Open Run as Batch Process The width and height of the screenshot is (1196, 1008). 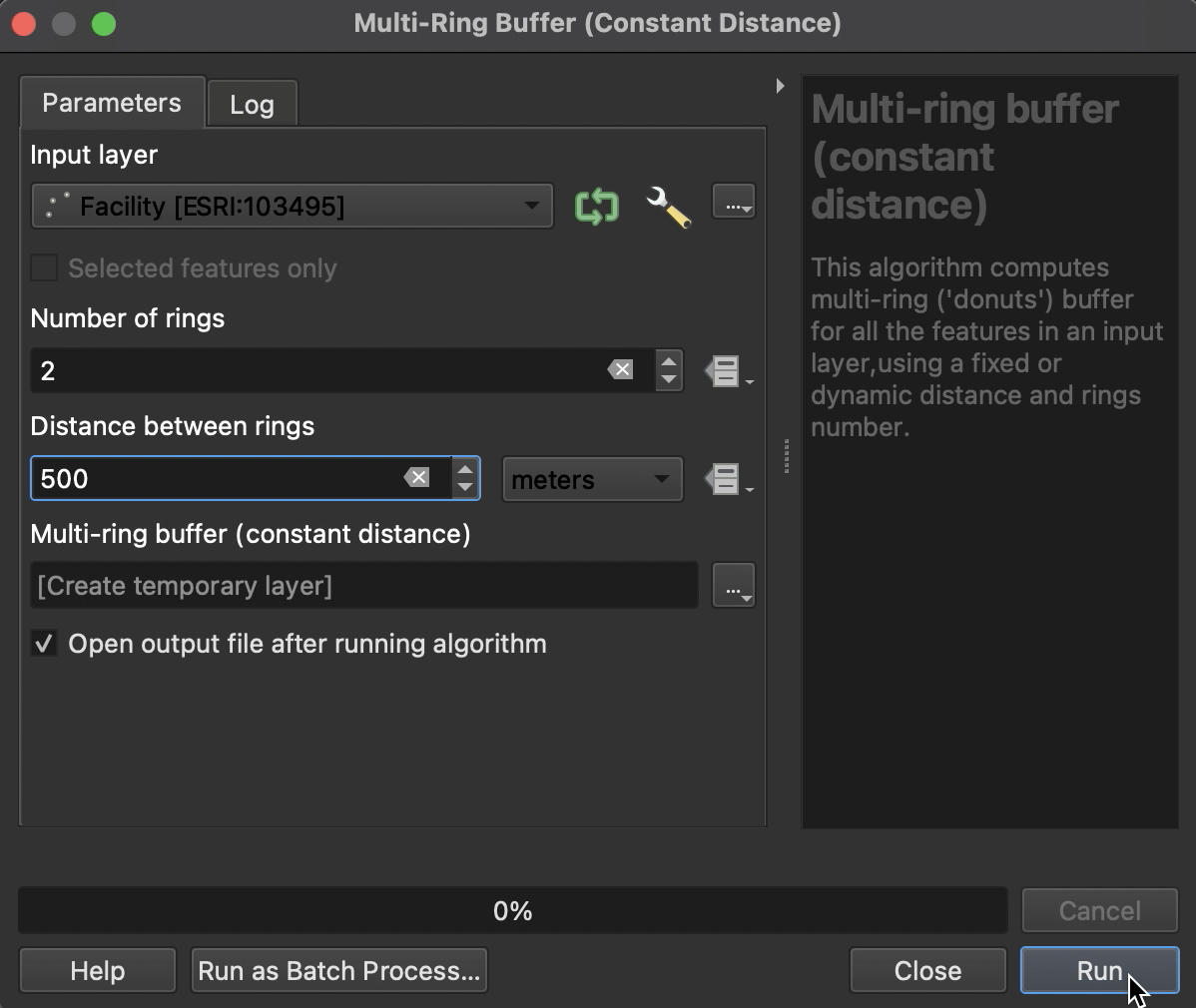click(x=338, y=970)
